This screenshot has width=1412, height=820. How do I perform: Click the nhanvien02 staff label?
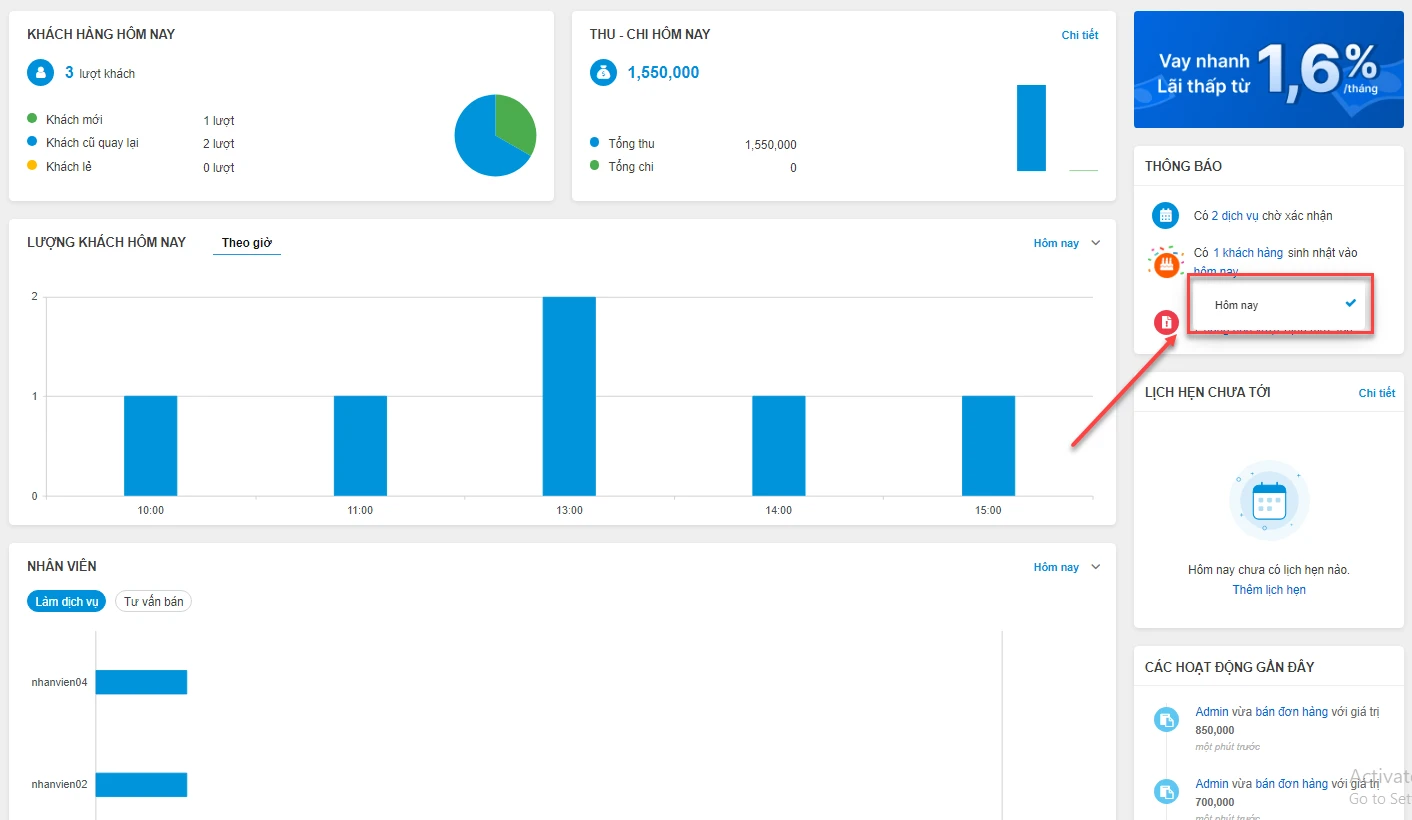click(x=59, y=785)
